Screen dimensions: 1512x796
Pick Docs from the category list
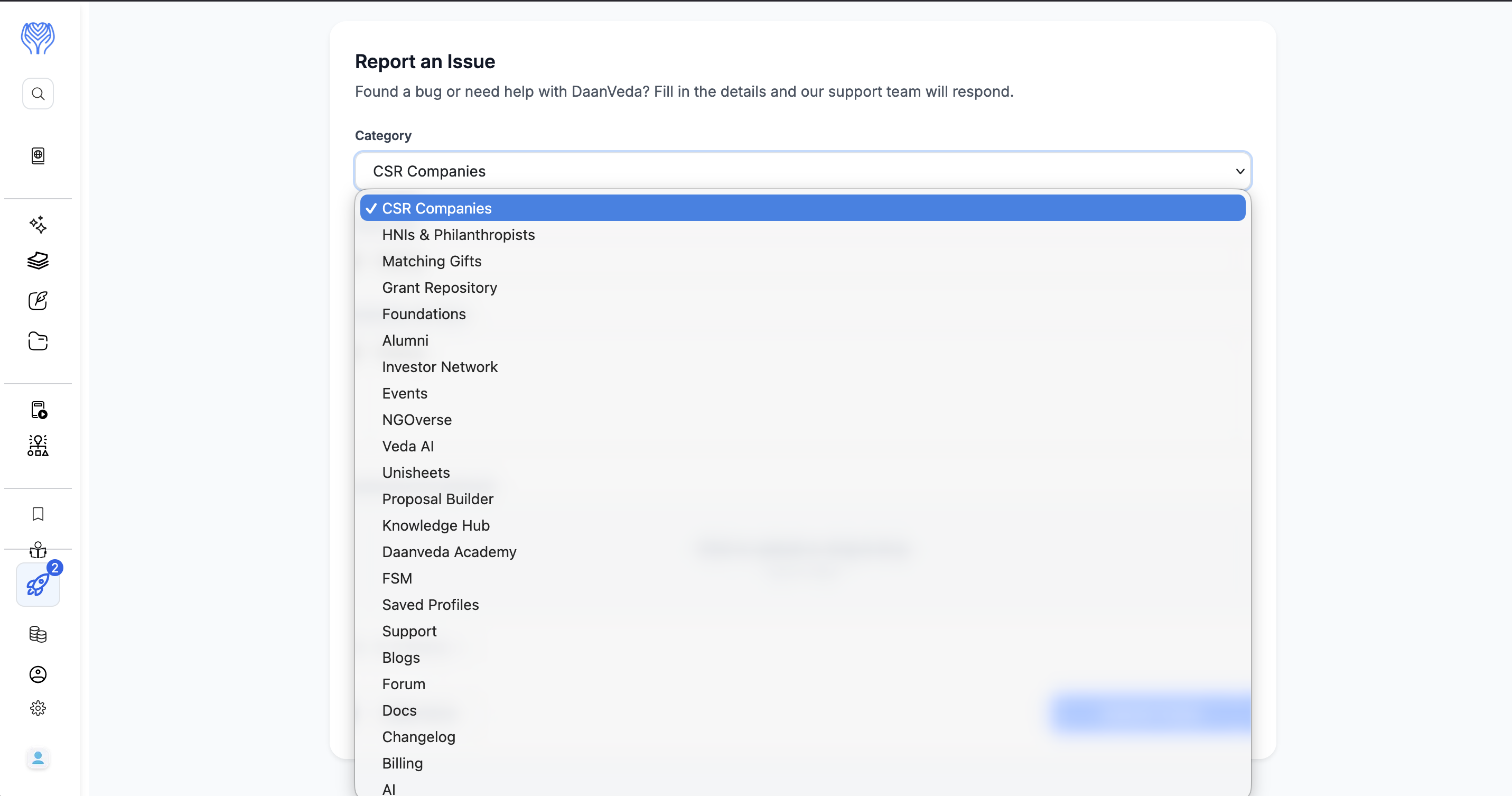(802, 710)
